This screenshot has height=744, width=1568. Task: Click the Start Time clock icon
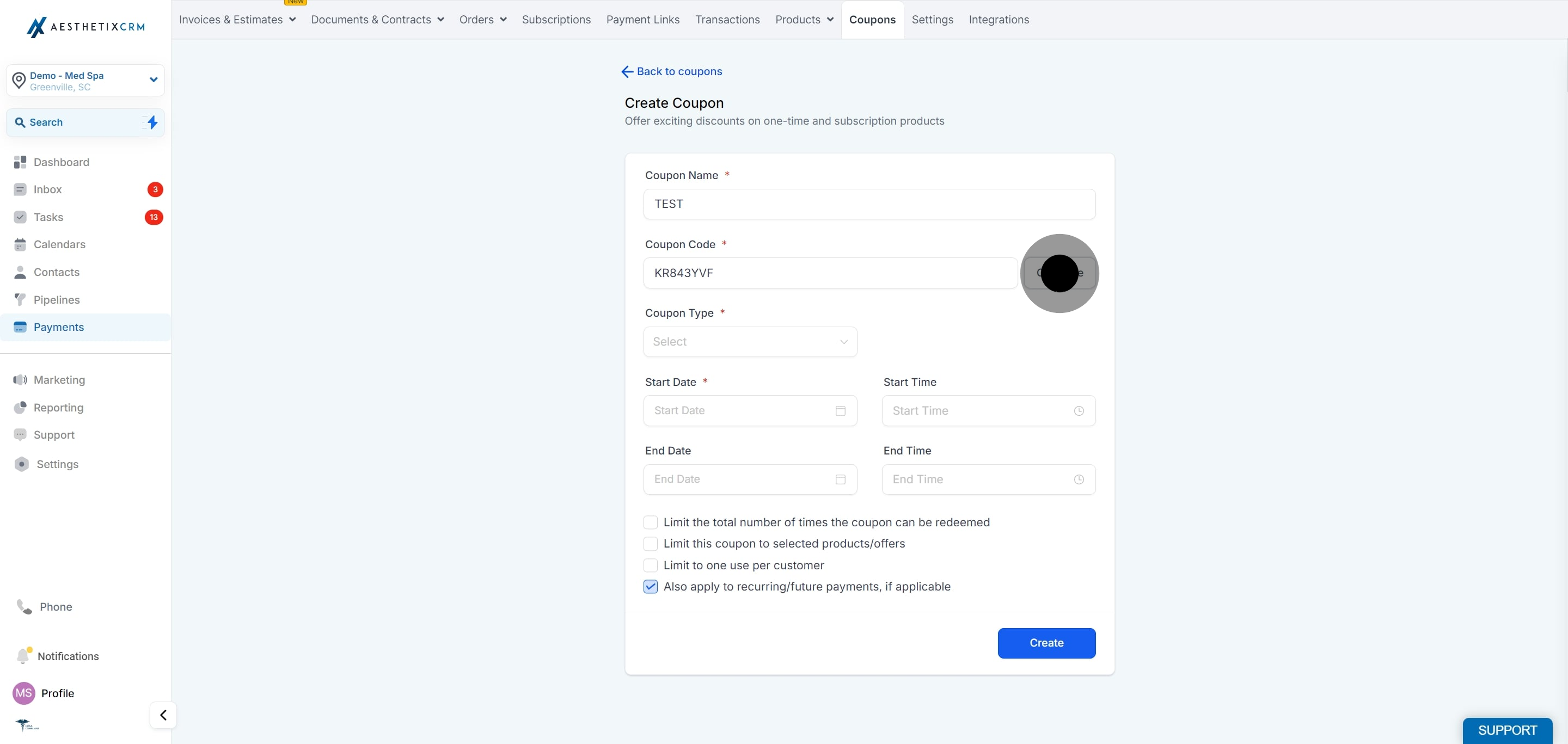click(1079, 410)
